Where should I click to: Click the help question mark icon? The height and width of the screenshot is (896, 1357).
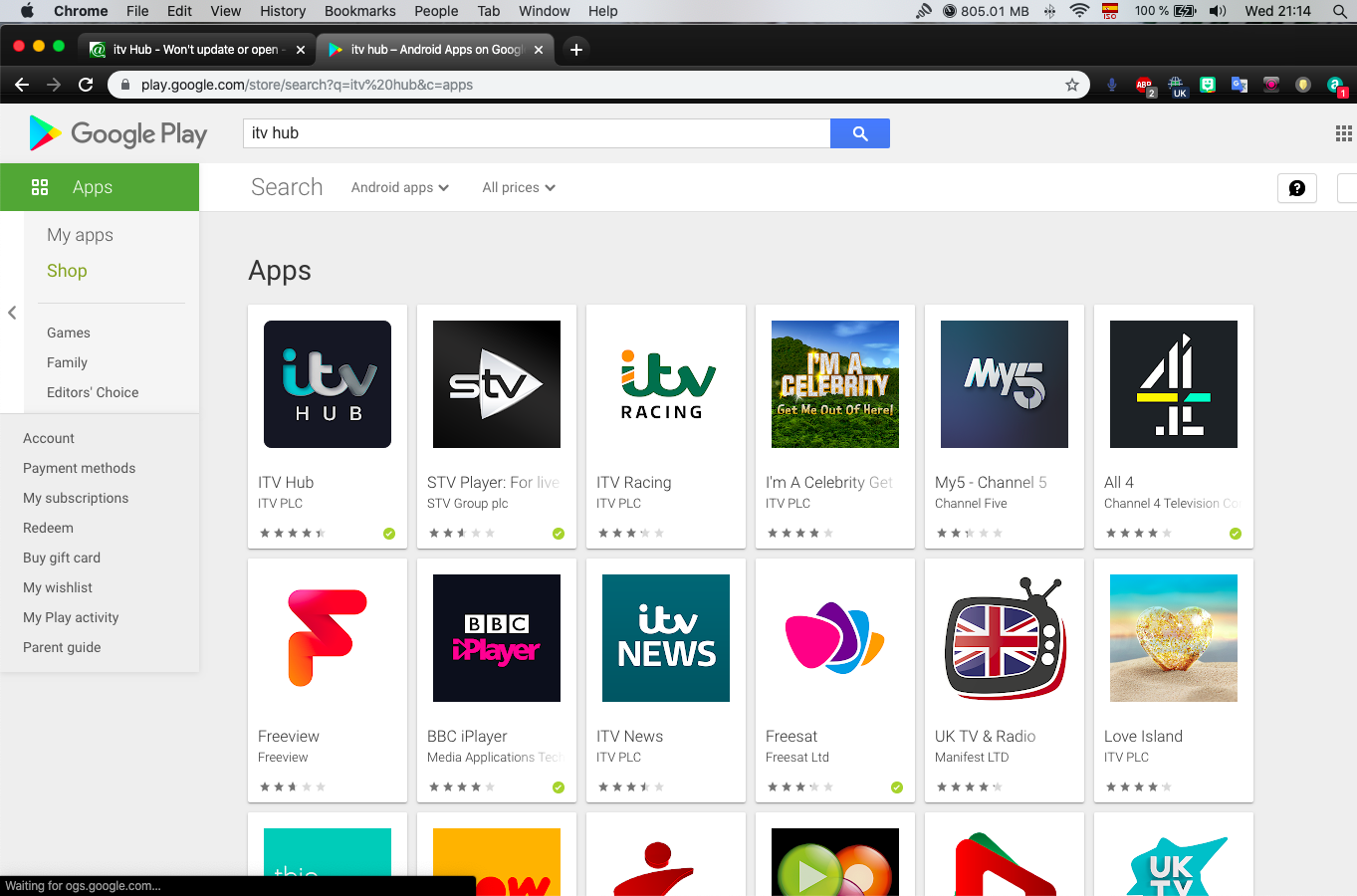(x=1297, y=188)
